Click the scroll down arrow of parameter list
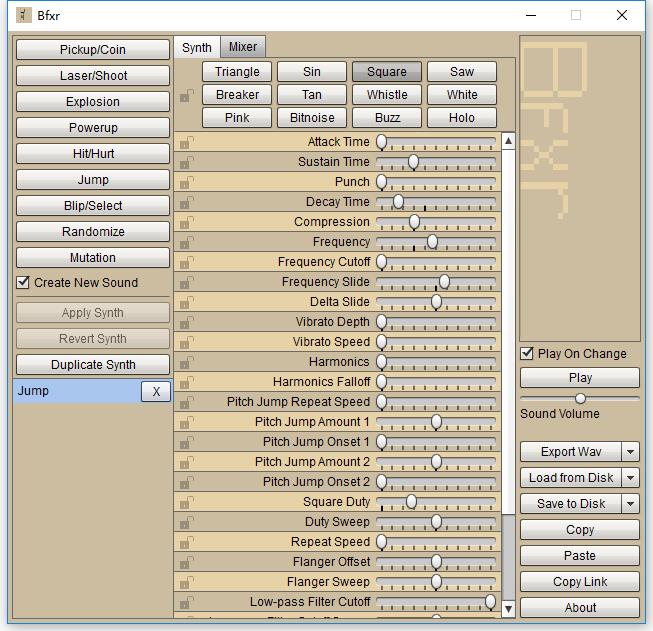This screenshot has height=631, width=653. [x=508, y=609]
